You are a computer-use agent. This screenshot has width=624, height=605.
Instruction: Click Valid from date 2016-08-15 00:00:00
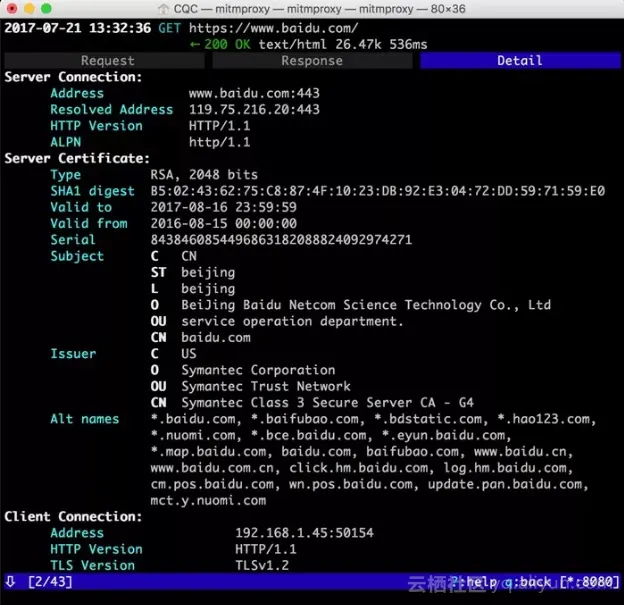pos(224,224)
